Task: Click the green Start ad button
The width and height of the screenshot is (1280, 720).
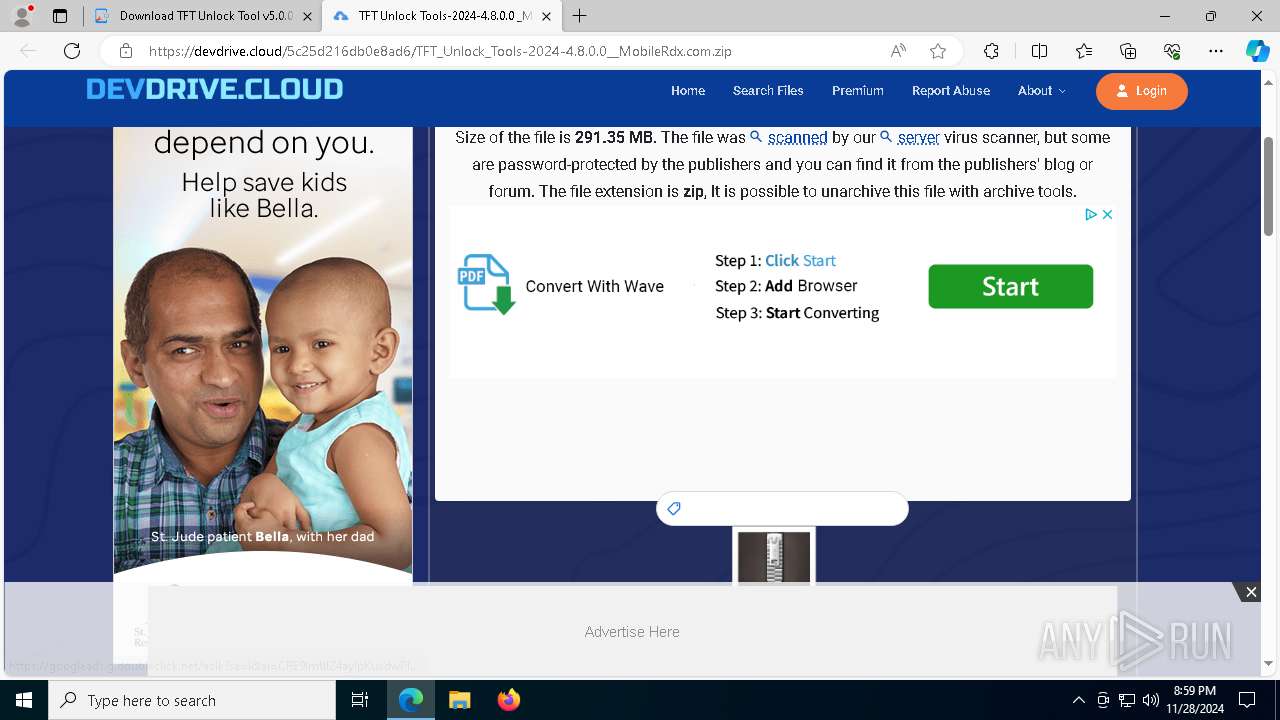Action: coord(1010,287)
